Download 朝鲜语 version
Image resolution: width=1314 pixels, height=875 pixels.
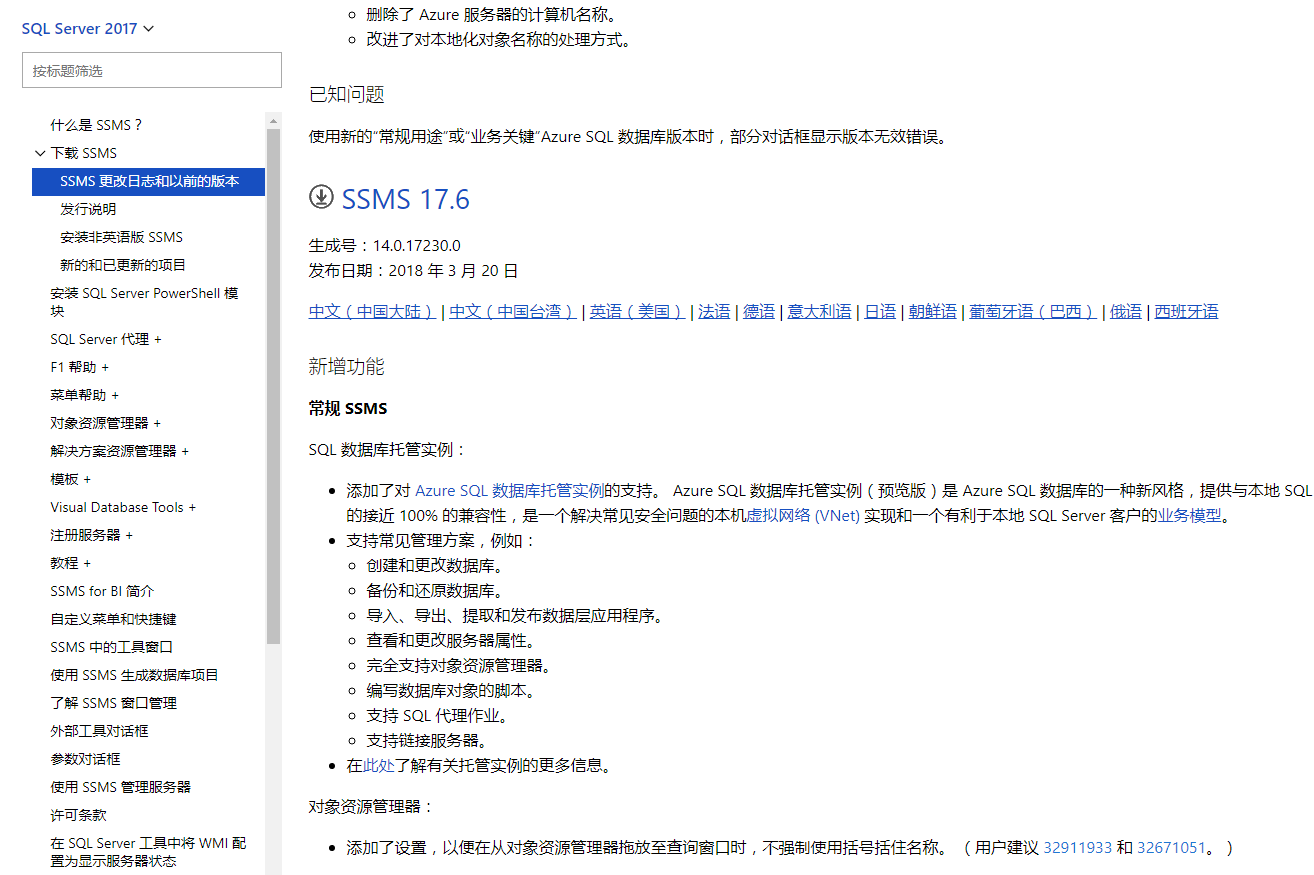[x=933, y=311]
